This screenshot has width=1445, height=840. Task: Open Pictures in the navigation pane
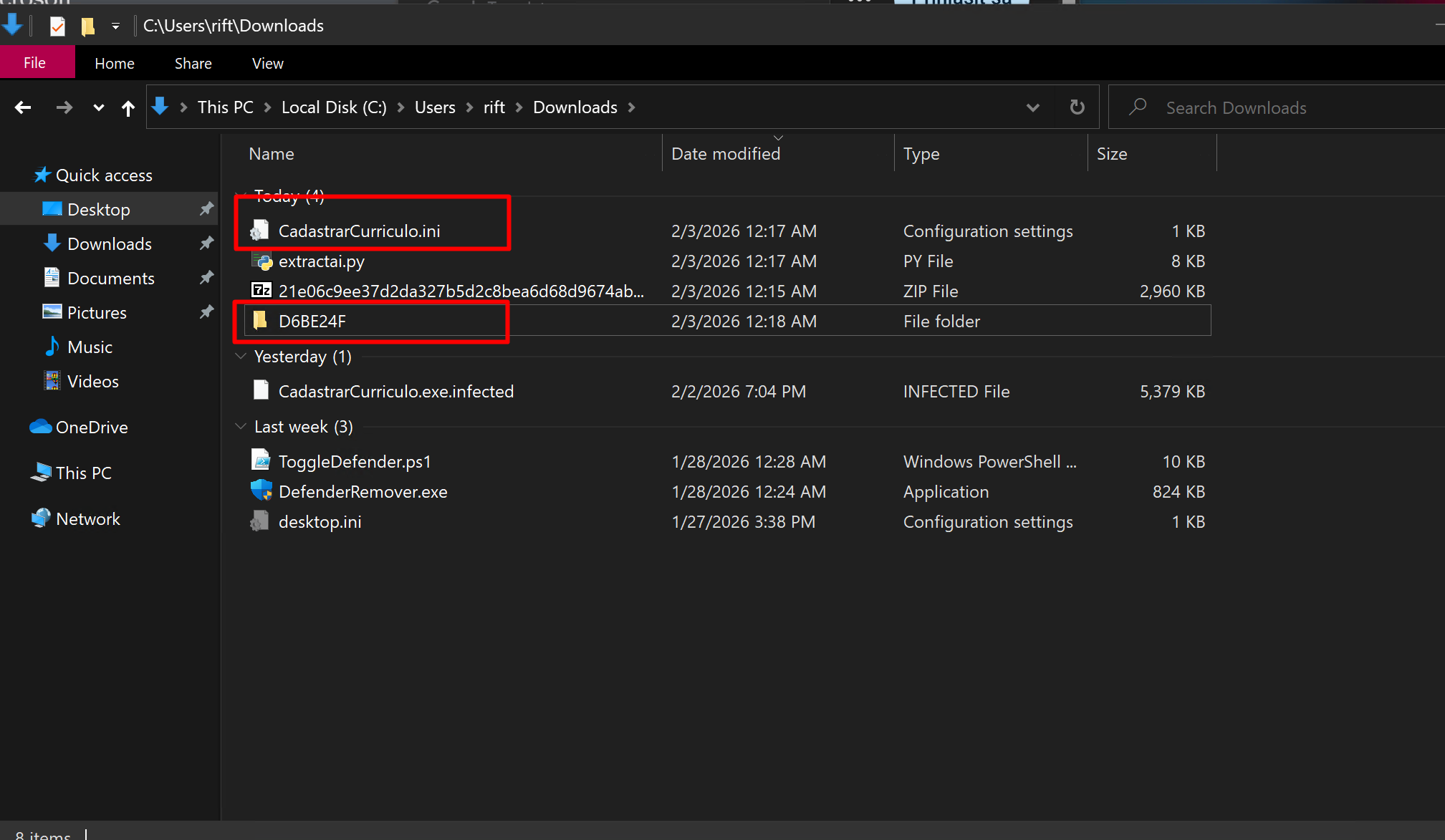pos(97,313)
